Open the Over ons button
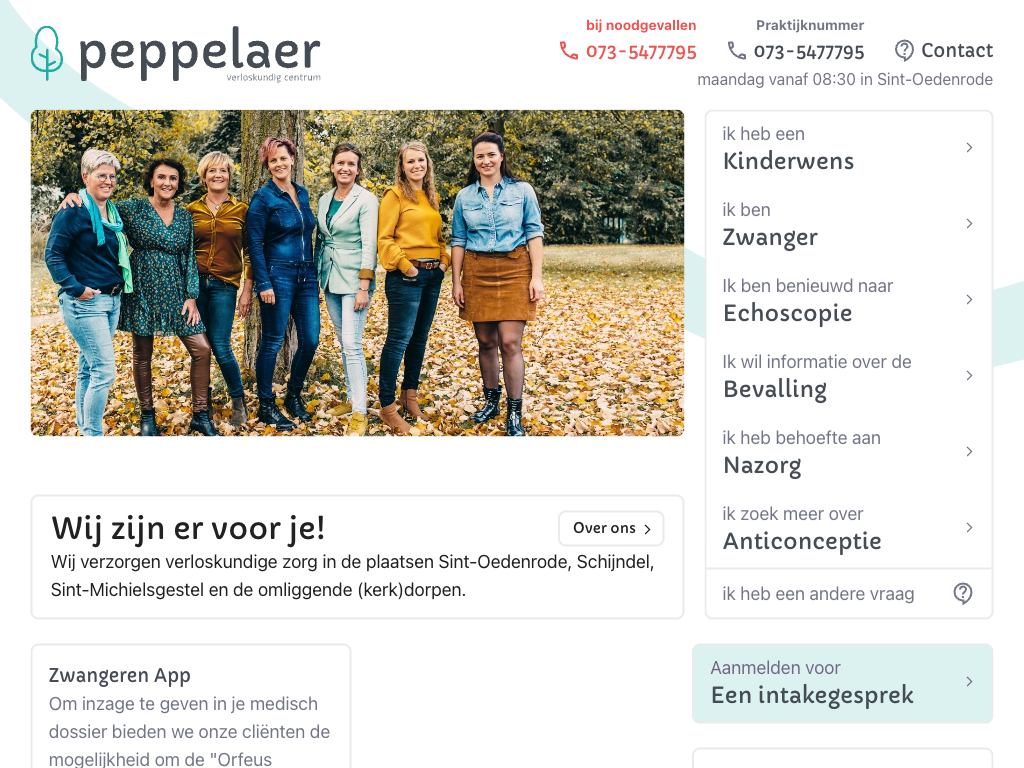This screenshot has width=1024, height=768. pos(611,528)
